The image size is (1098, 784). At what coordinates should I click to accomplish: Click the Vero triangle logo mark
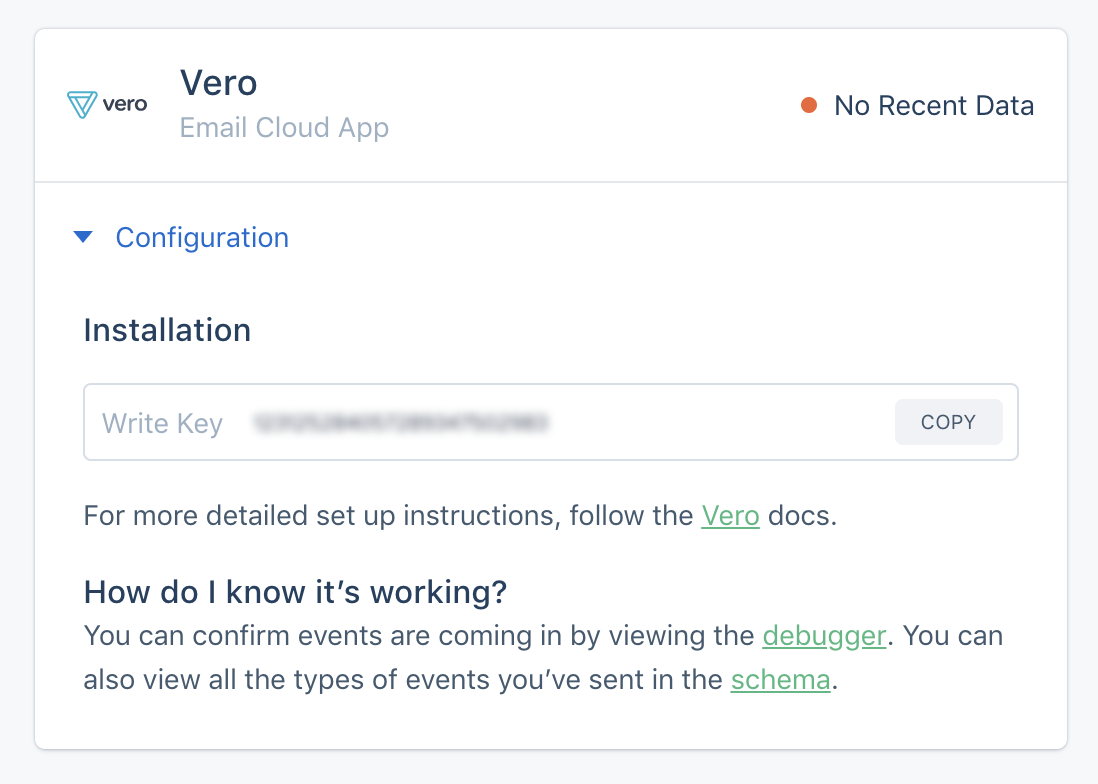tap(82, 105)
